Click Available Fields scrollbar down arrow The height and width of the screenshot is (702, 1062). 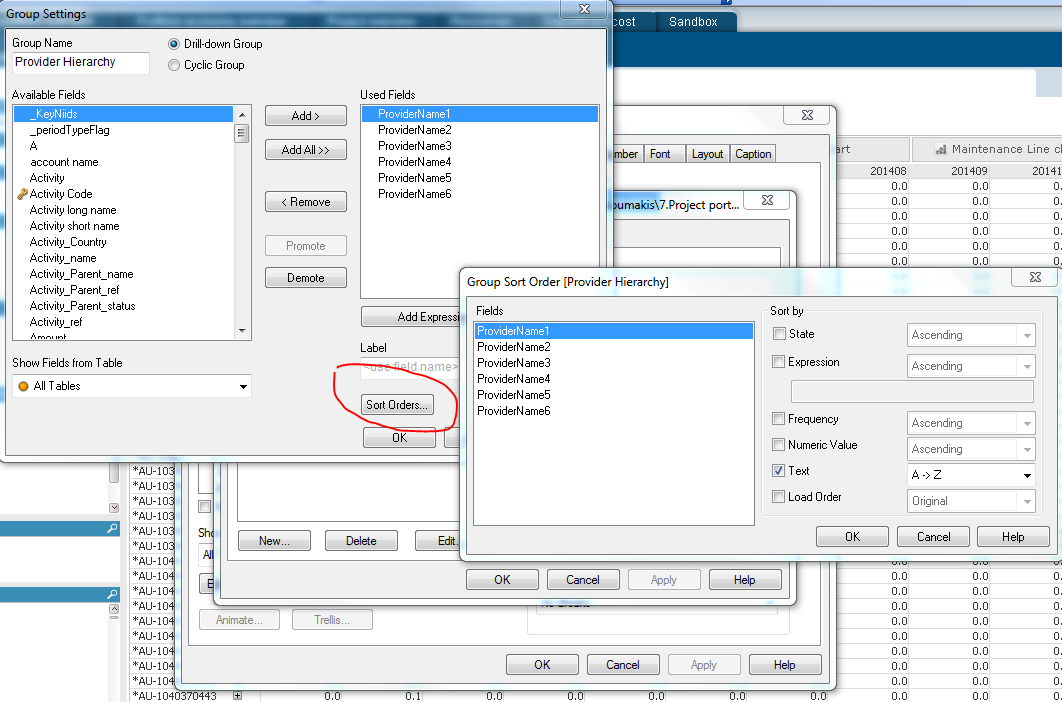pos(242,331)
